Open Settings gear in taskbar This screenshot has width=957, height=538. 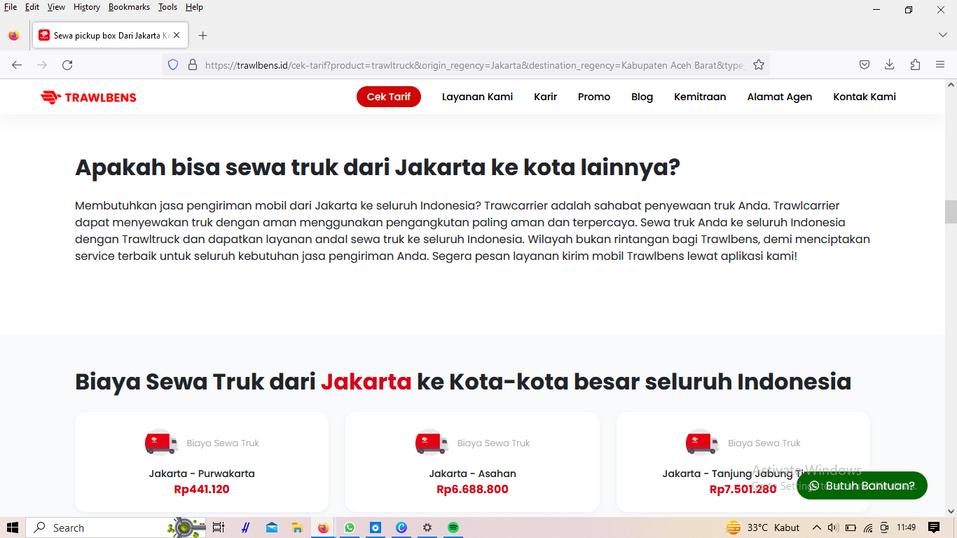click(x=427, y=528)
